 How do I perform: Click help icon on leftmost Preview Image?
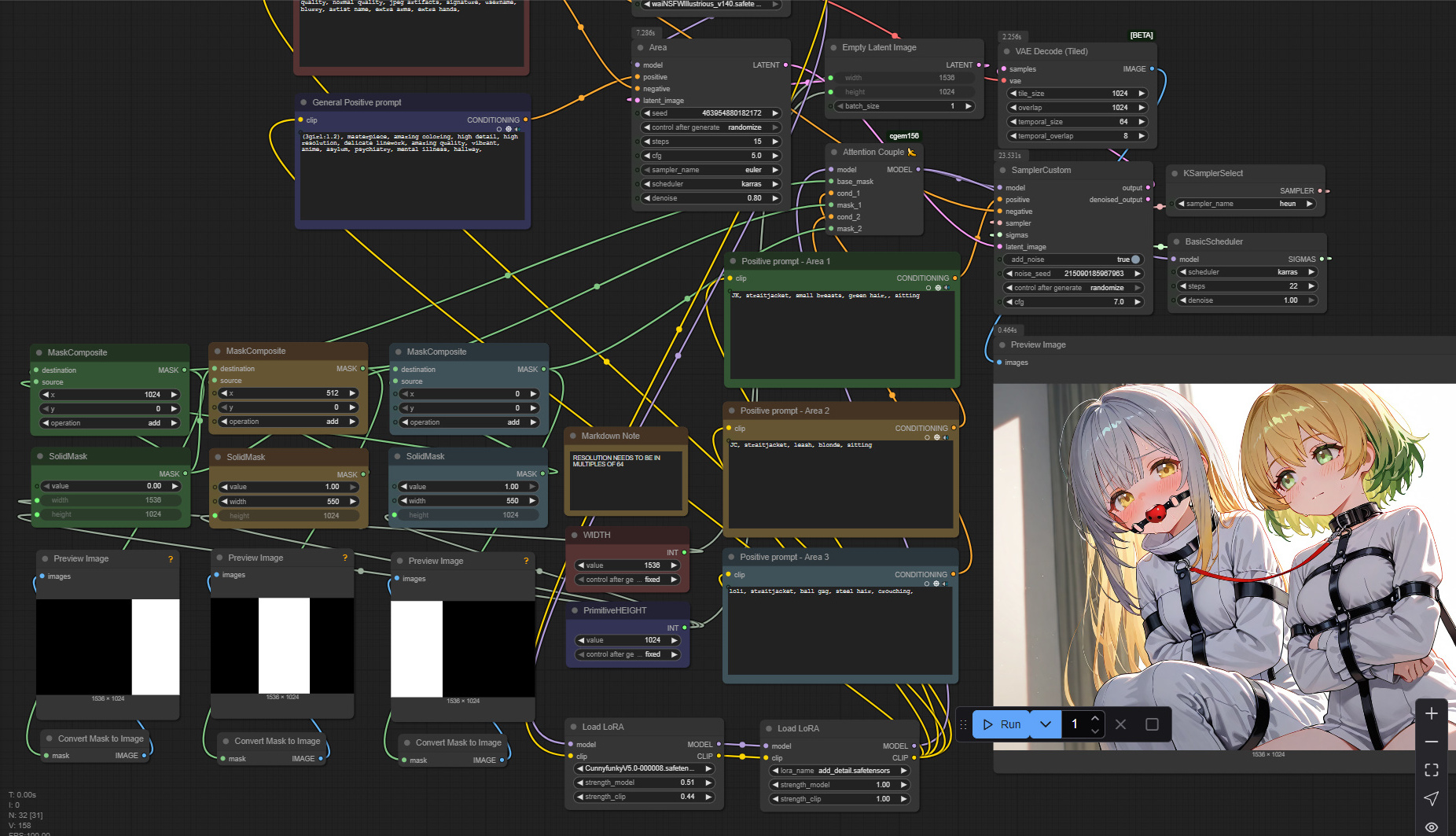click(x=171, y=558)
